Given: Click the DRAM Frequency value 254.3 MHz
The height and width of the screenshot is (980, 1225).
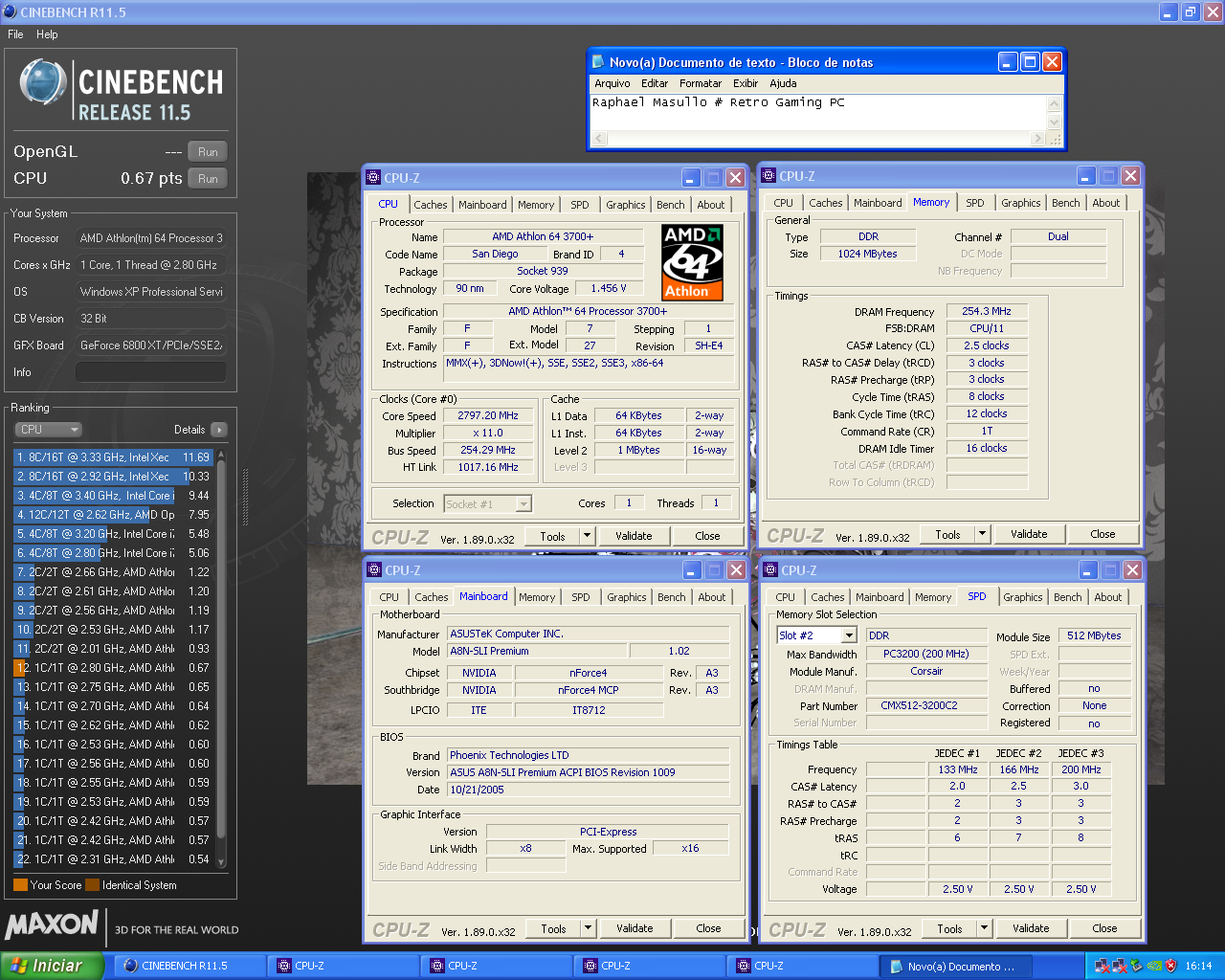Looking at the screenshot, I should tap(987, 312).
